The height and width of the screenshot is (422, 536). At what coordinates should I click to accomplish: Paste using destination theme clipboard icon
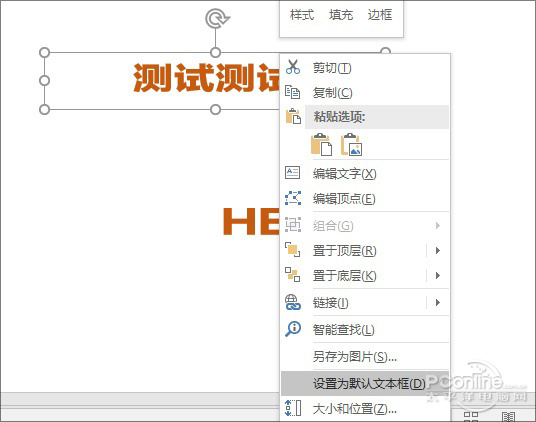(x=321, y=145)
